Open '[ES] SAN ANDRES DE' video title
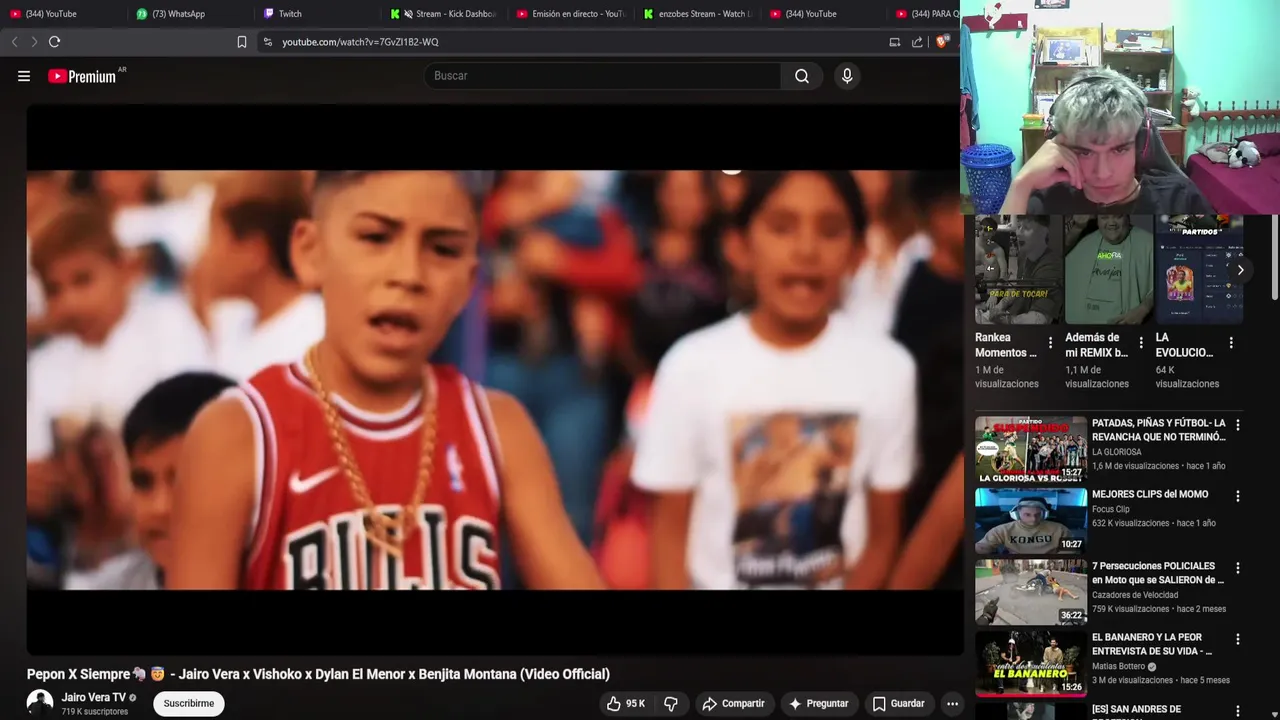The width and height of the screenshot is (1280, 720). pyautogui.click(x=1136, y=709)
